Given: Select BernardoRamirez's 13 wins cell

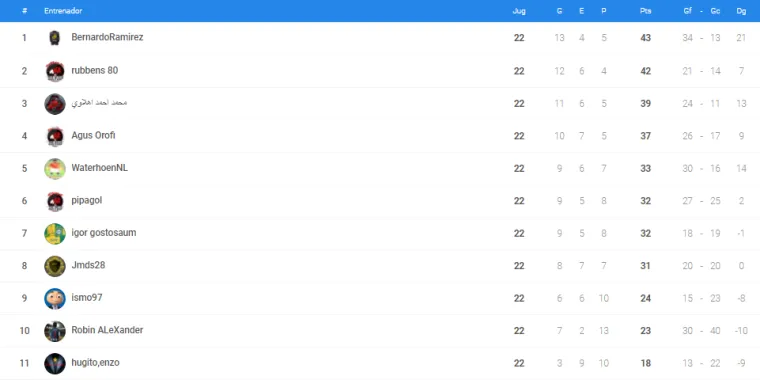Looking at the screenshot, I should pos(559,38).
